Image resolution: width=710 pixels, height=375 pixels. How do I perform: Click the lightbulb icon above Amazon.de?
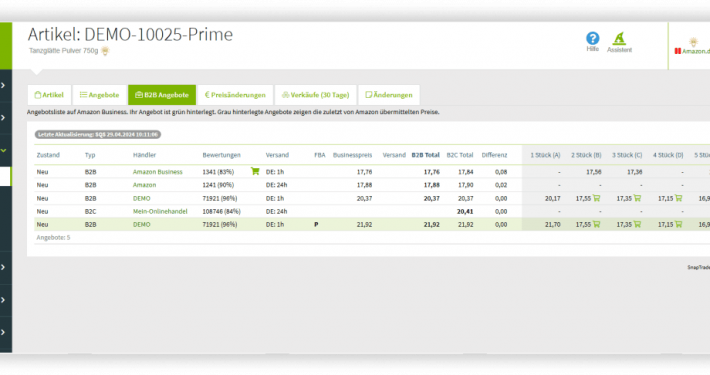(x=693, y=42)
